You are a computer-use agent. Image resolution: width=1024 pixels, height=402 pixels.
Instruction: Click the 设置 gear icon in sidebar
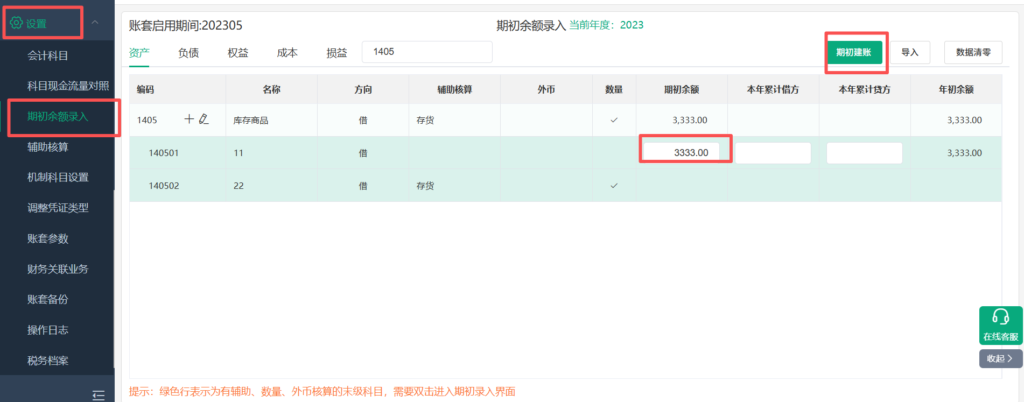click(x=16, y=22)
